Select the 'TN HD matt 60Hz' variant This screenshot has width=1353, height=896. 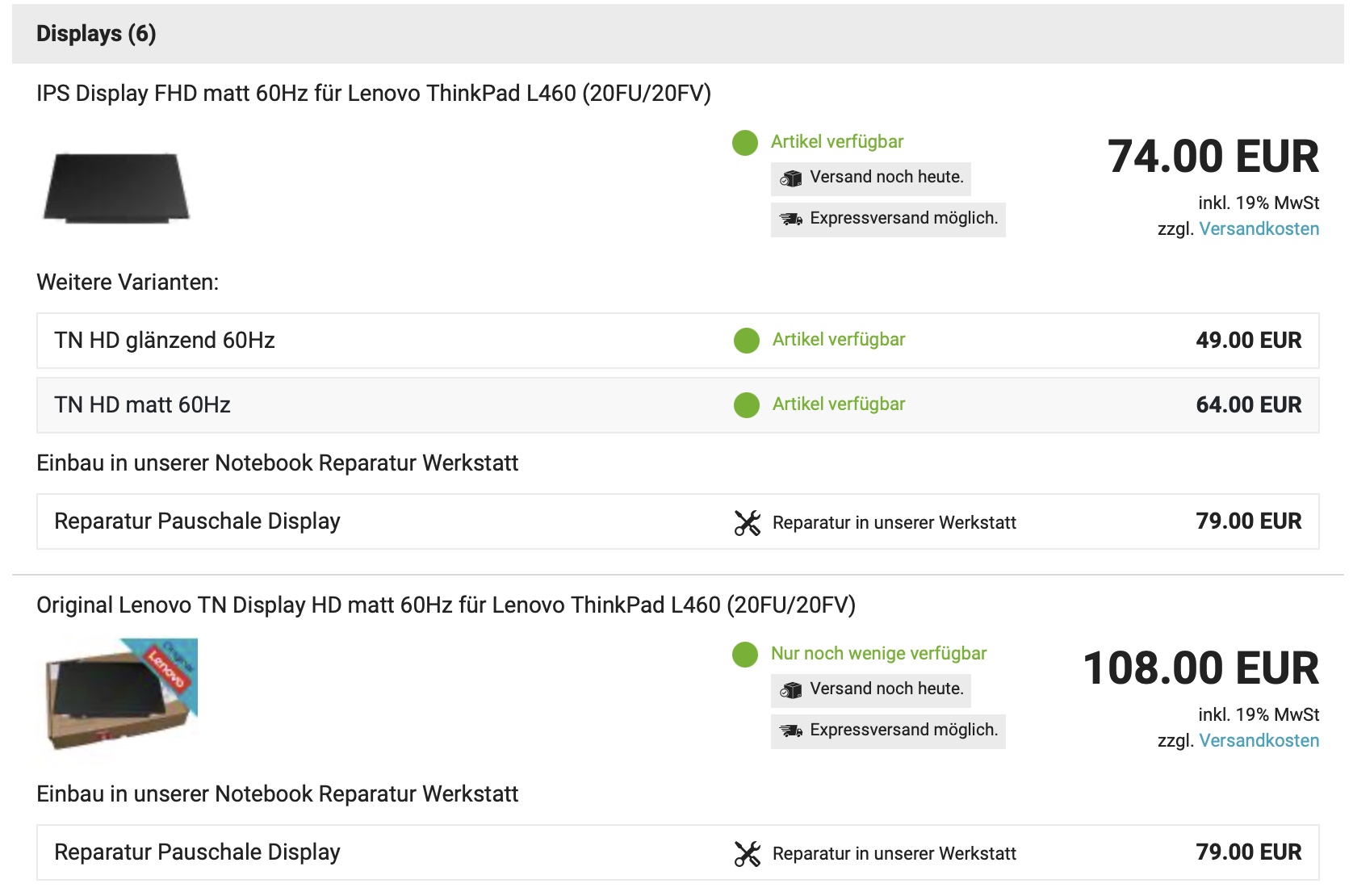[x=143, y=405]
